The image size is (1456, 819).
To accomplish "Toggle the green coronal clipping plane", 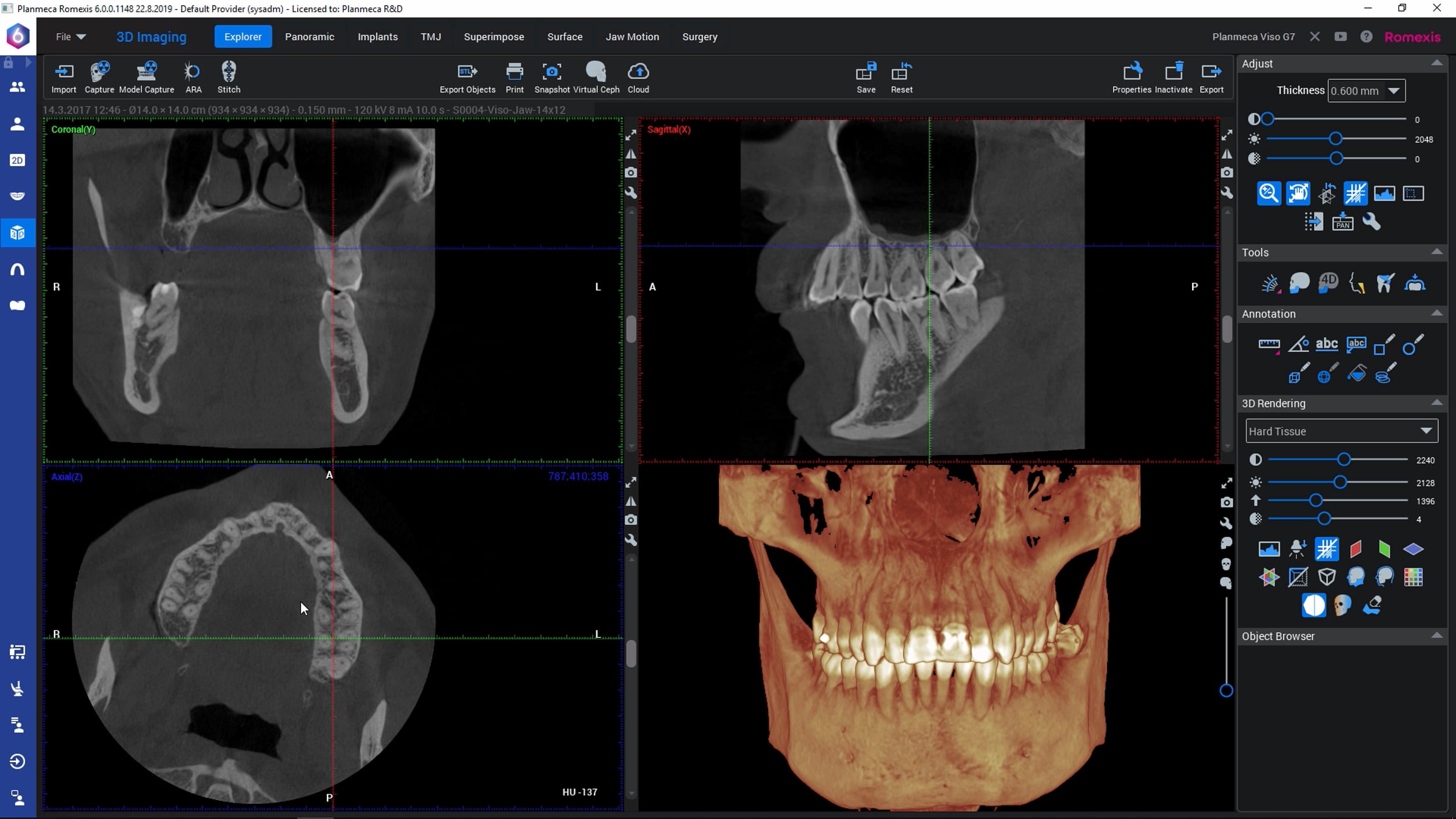I will (x=1384, y=549).
